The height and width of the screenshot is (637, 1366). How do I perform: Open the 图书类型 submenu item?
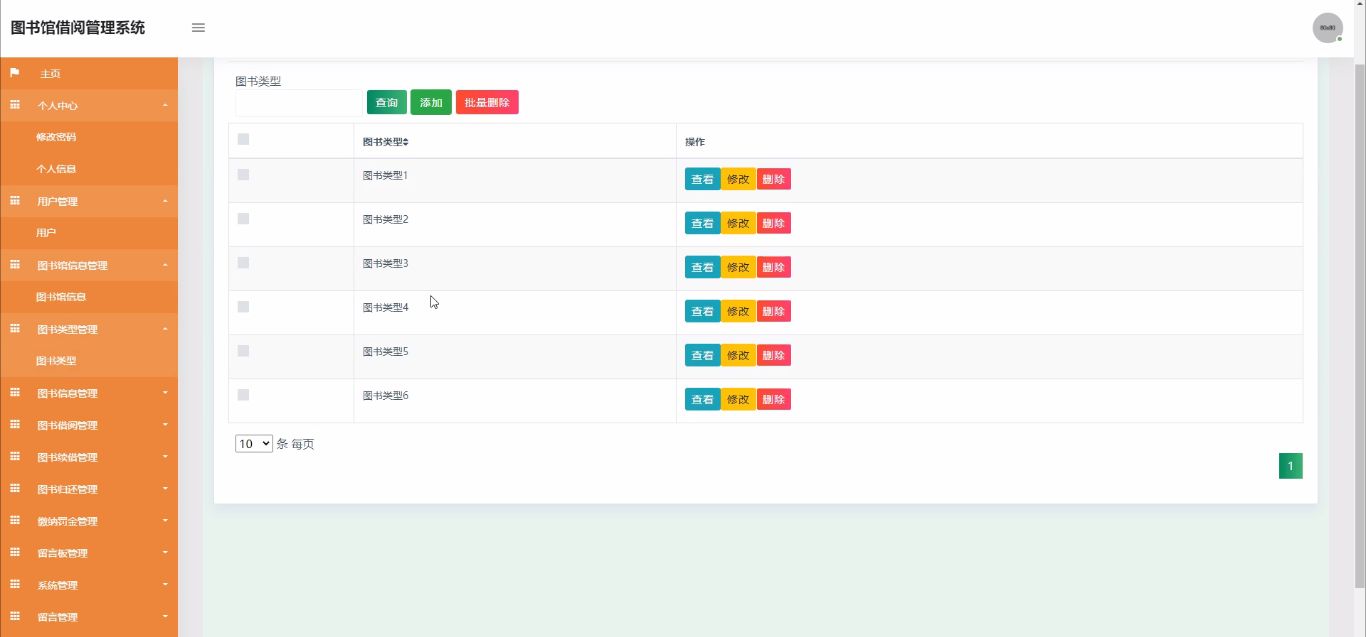coord(56,361)
